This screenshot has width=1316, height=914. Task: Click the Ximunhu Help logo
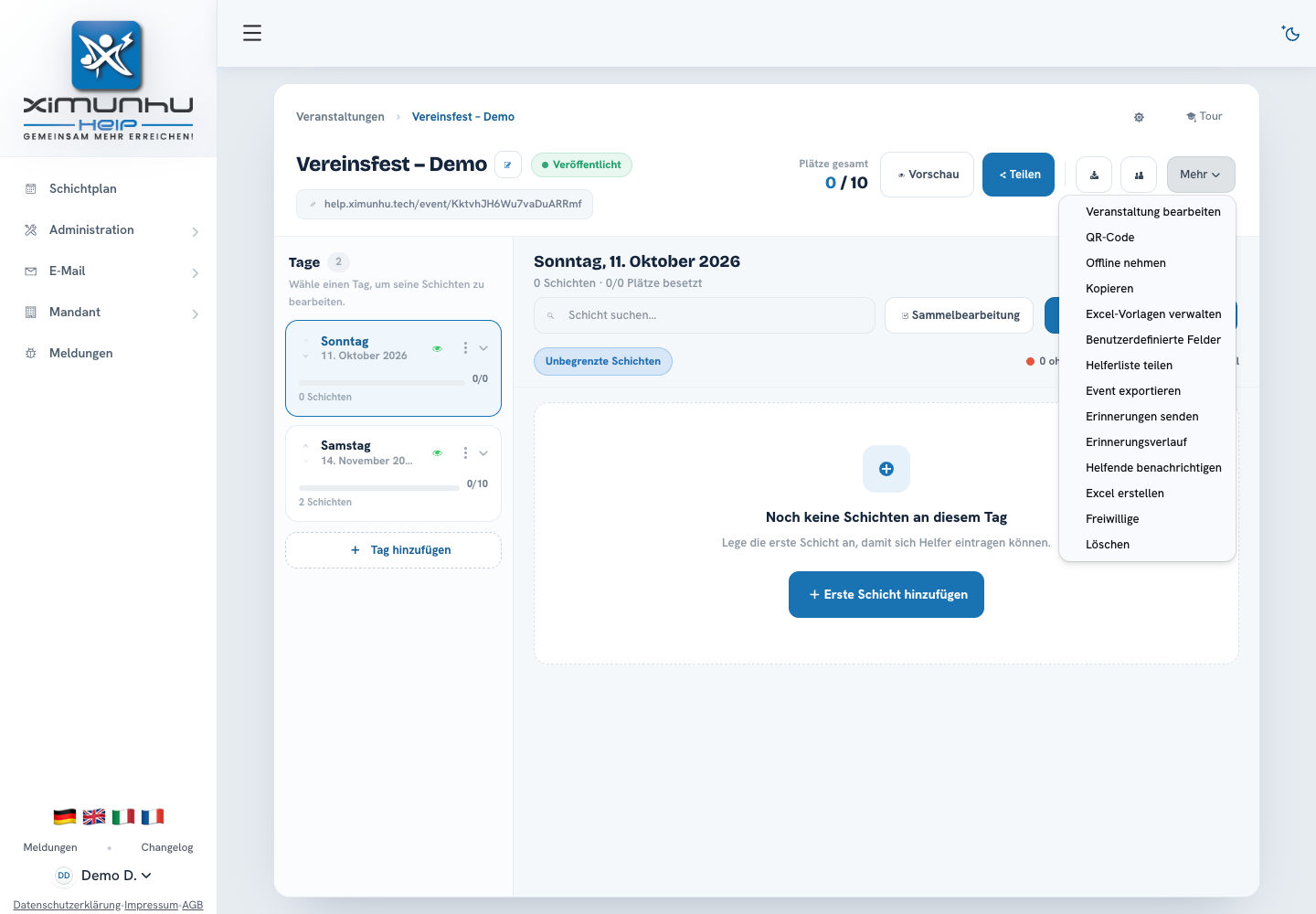pos(108,80)
